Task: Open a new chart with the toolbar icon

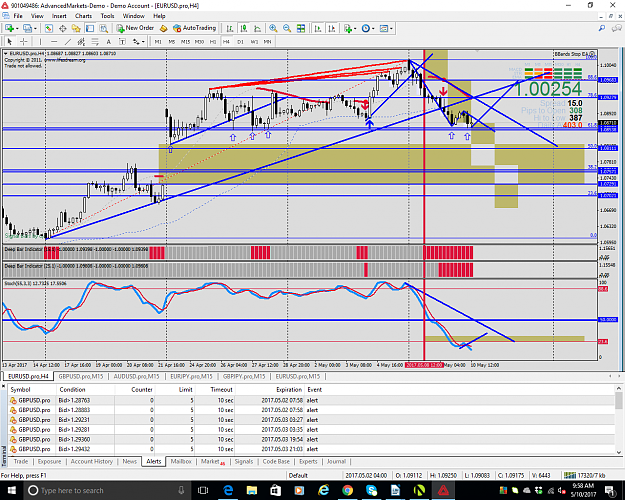Action: point(9,28)
